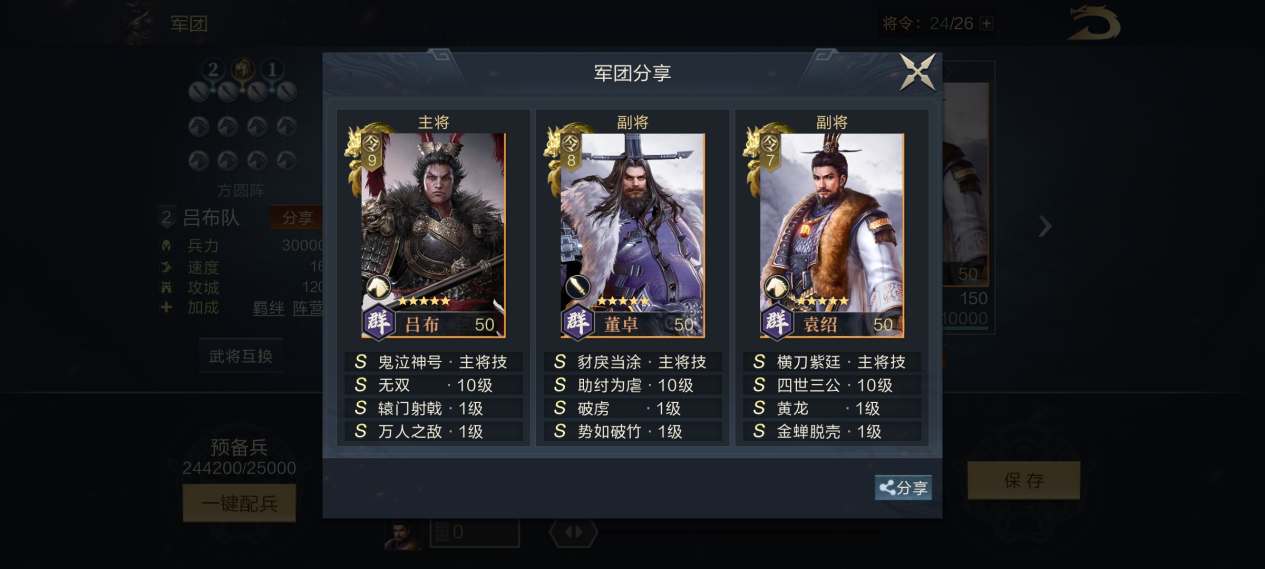Open 董卓 general portrait card
The width and height of the screenshot is (1265, 569).
[632, 235]
